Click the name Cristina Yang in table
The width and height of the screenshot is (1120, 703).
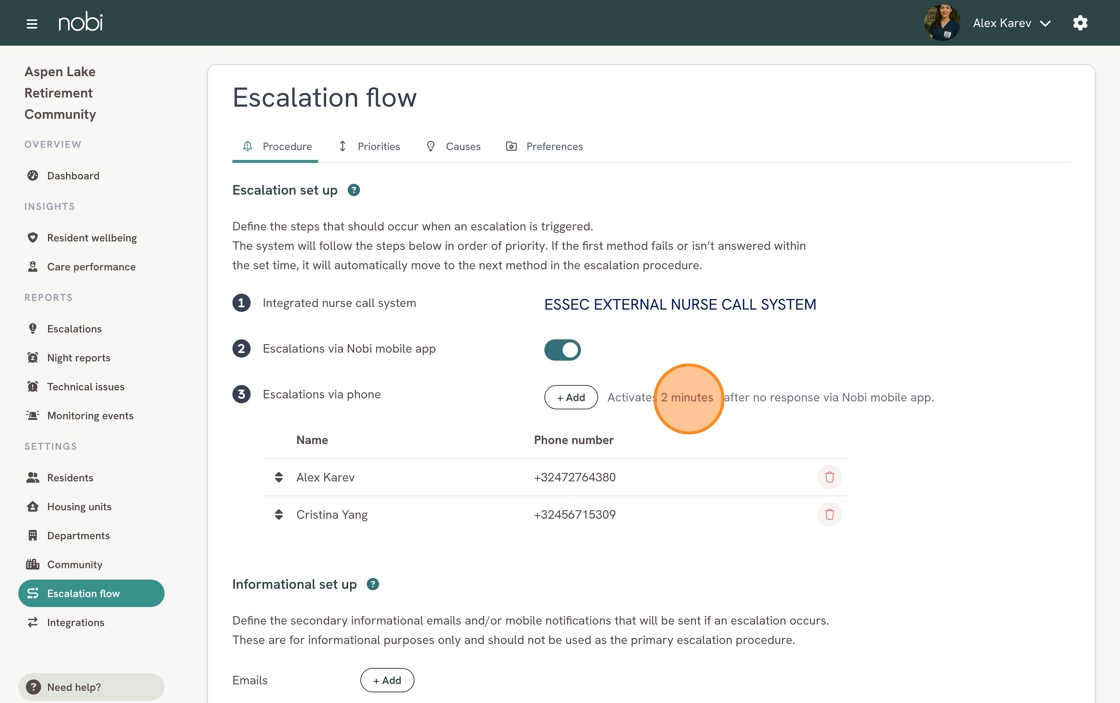coord(331,514)
